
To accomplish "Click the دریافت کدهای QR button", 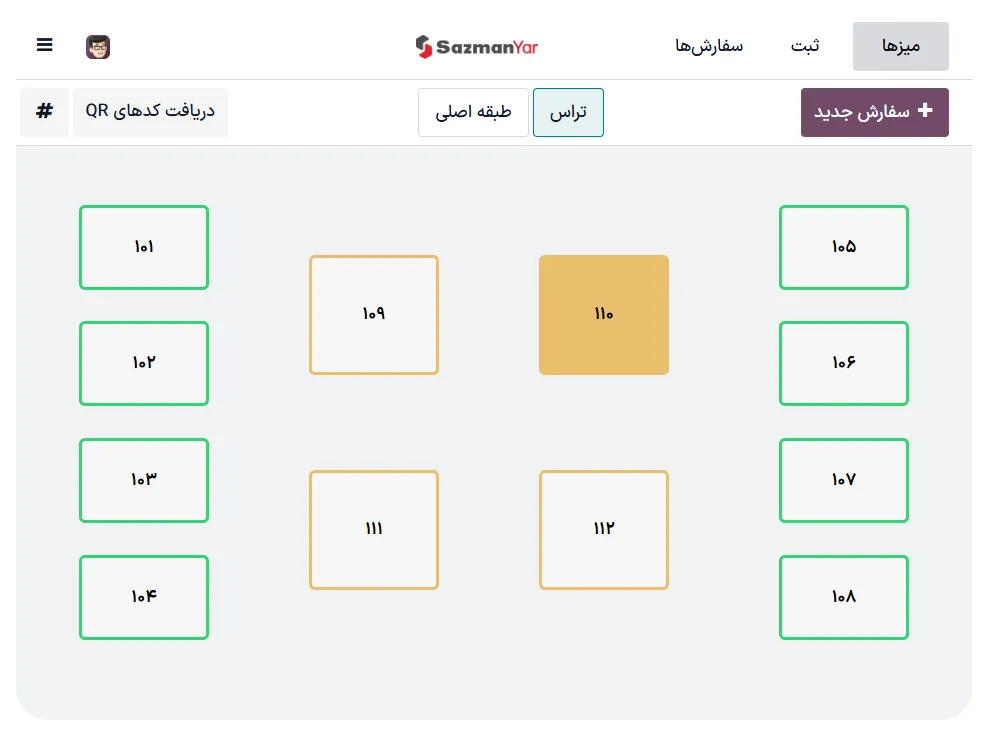I will 150,112.
